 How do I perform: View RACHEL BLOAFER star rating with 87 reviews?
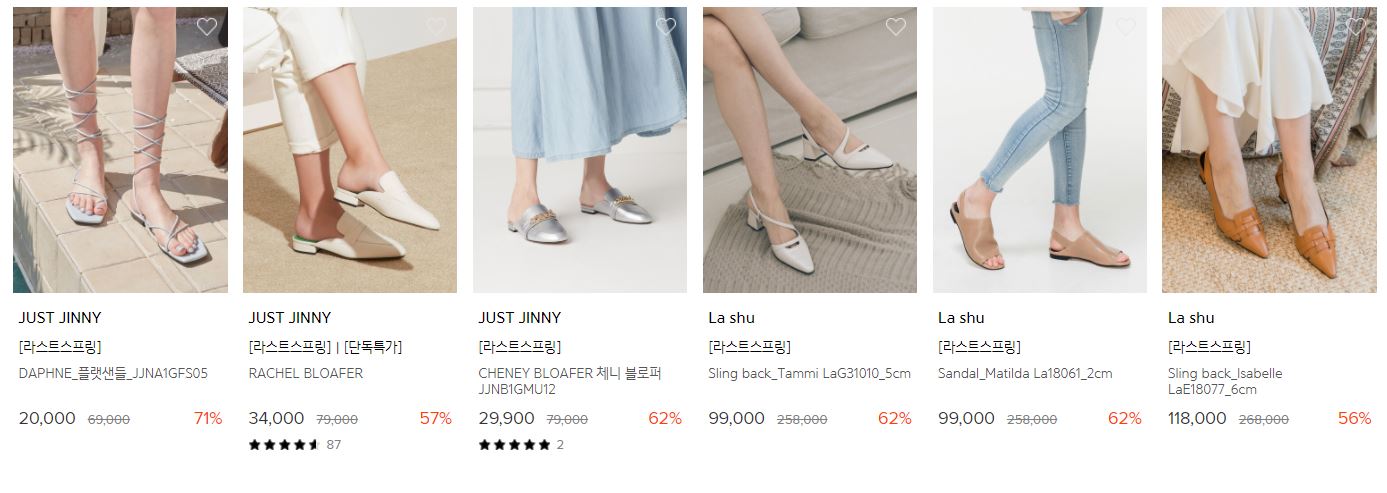click(295, 445)
